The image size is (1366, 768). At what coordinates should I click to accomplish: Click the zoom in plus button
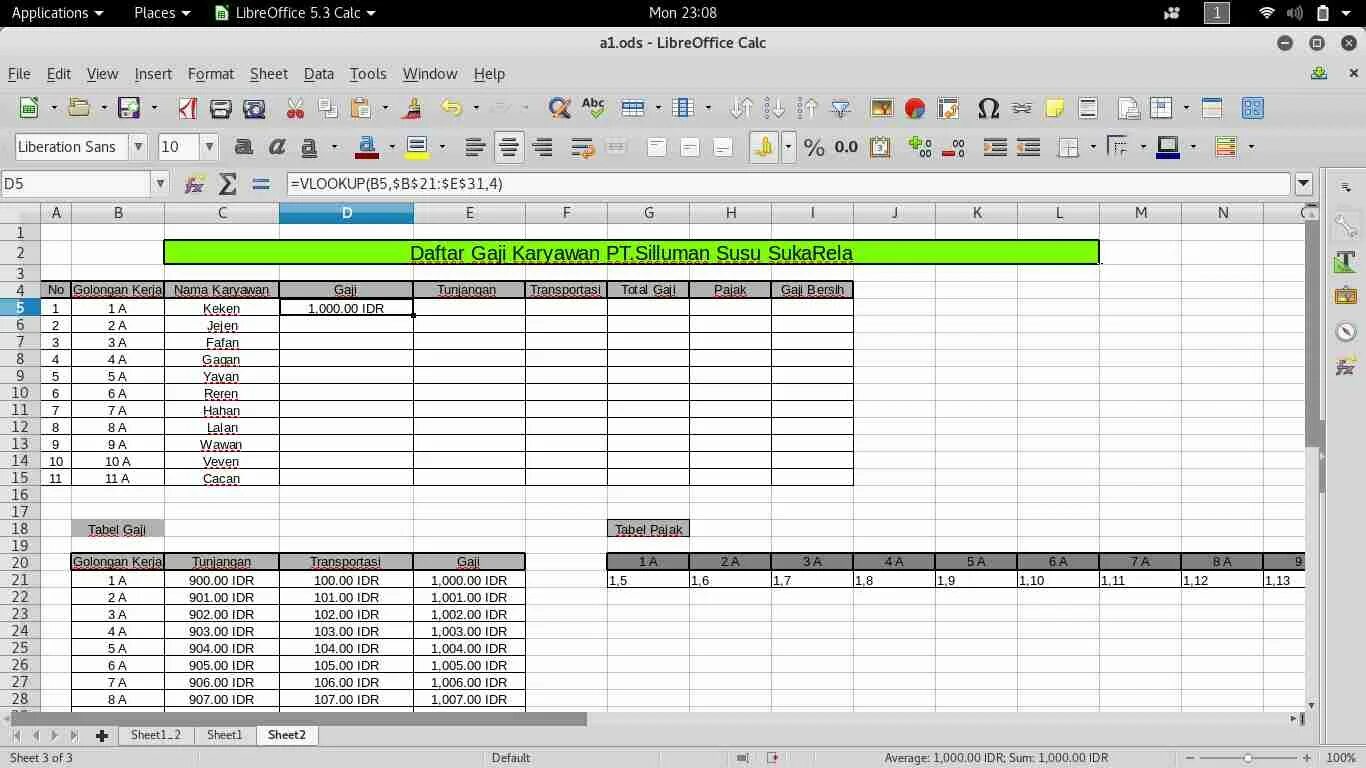click(1307, 758)
